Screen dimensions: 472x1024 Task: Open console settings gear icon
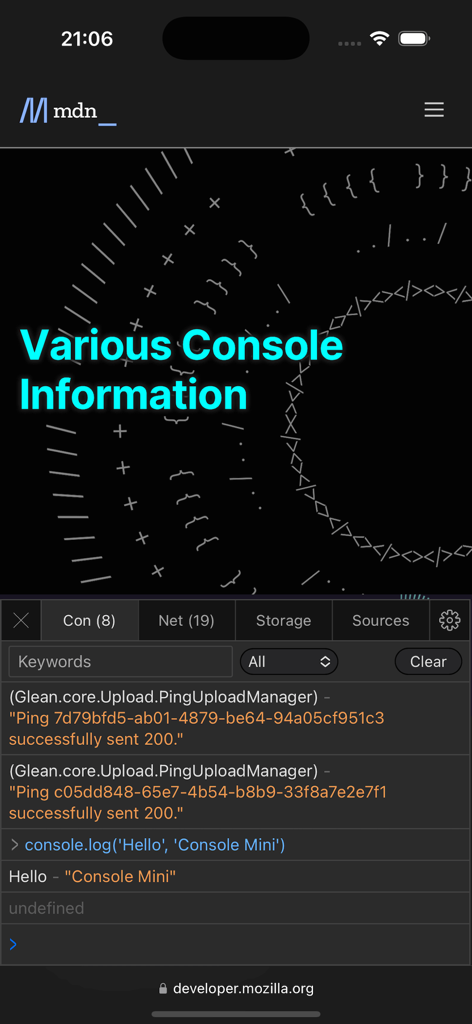coord(450,620)
